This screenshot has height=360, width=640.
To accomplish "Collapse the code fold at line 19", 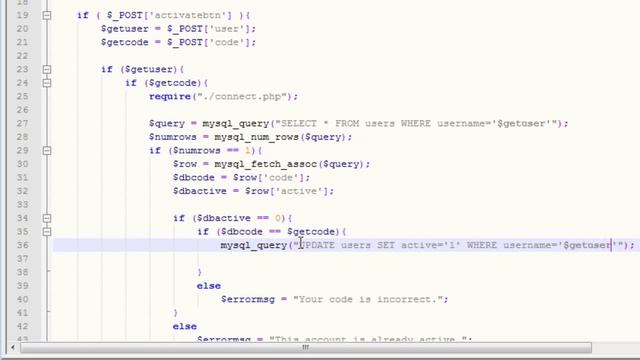I will (47, 16).
